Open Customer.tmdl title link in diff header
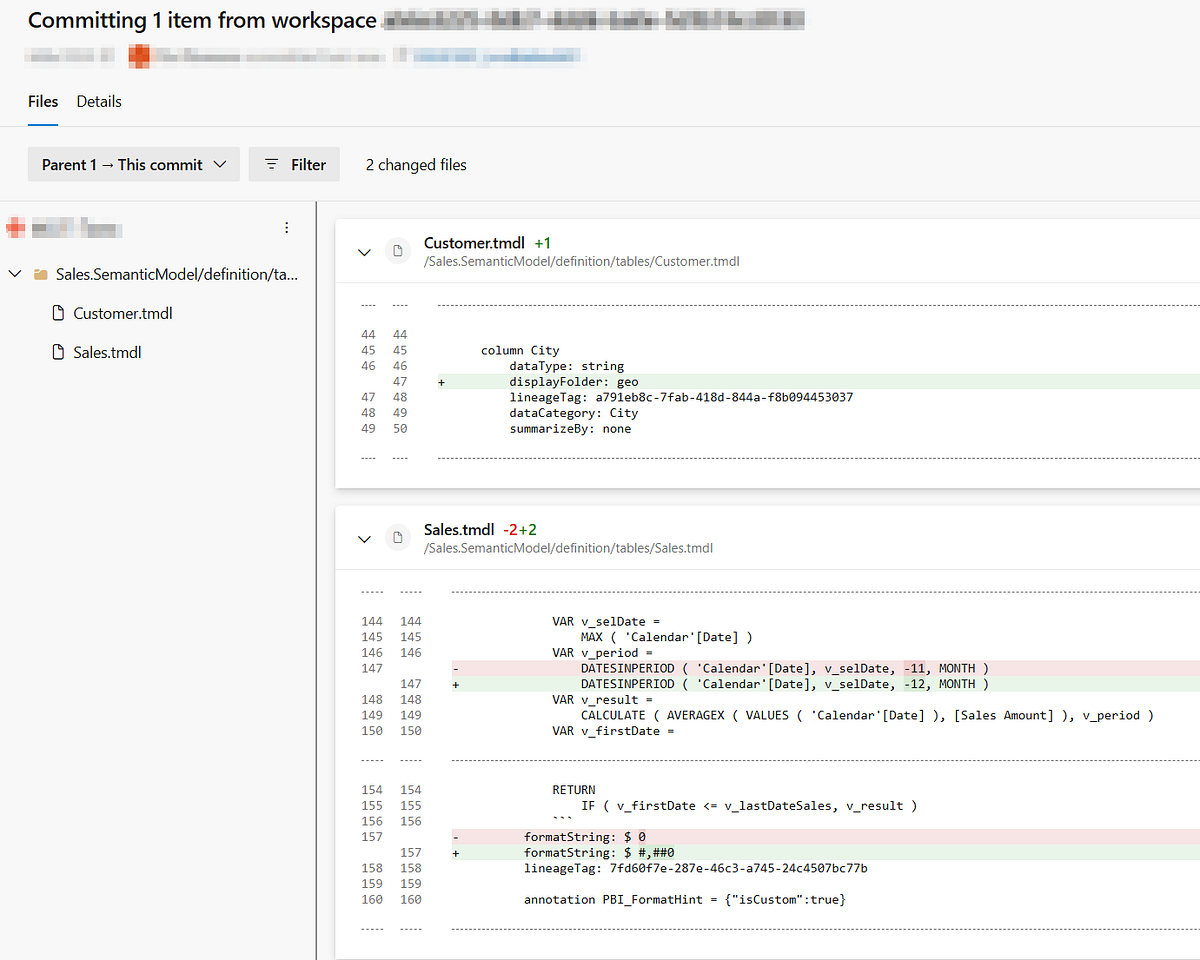1200x960 pixels. point(474,243)
